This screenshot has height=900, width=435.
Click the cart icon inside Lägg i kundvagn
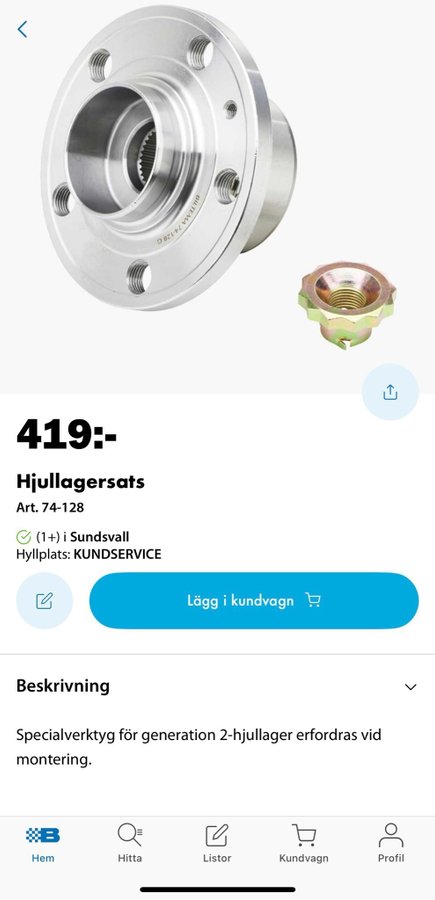(313, 600)
